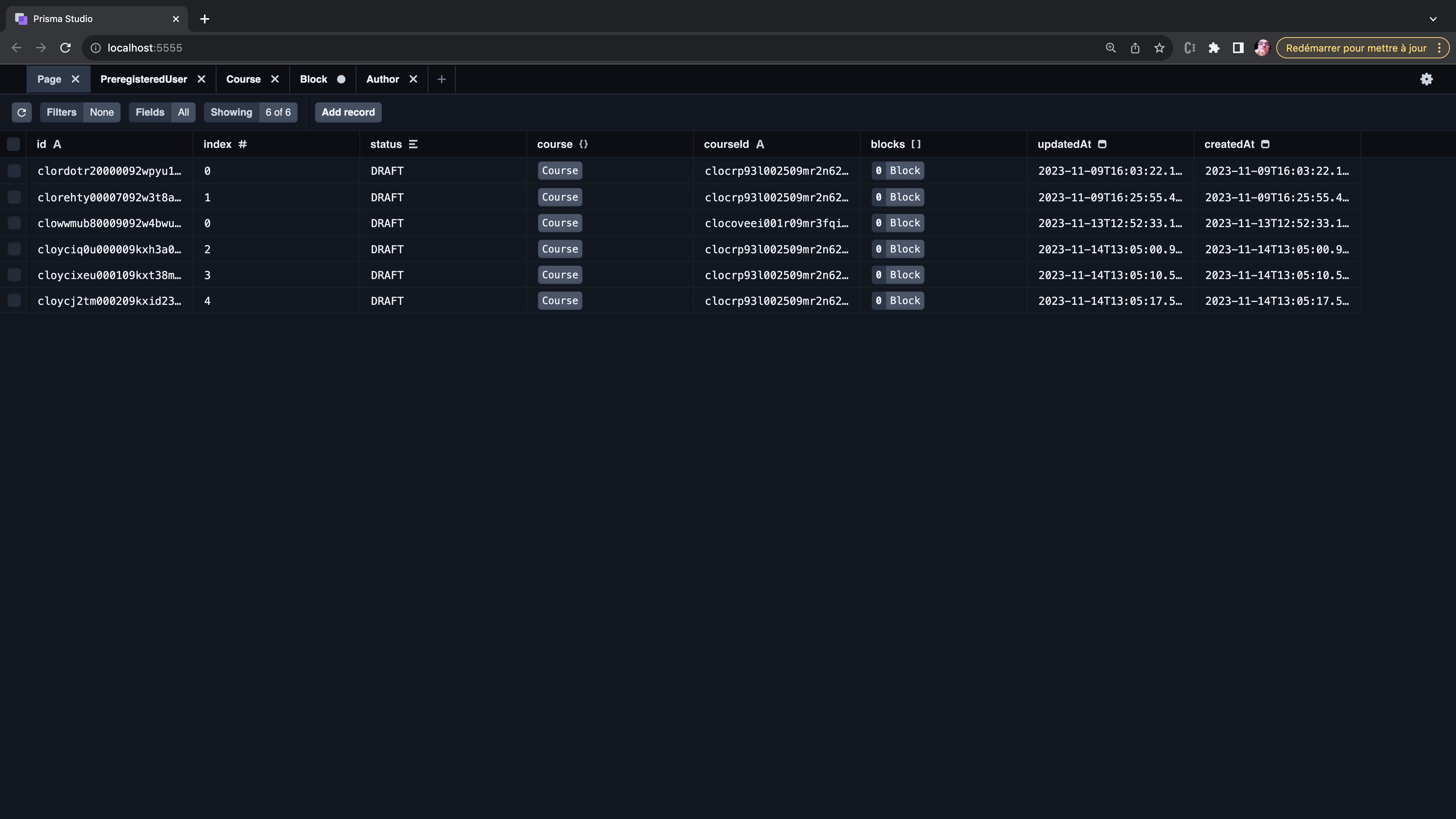Open a new model tab with plus icon
The width and height of the screenshot is (1456, 819).
pos(441,79)
